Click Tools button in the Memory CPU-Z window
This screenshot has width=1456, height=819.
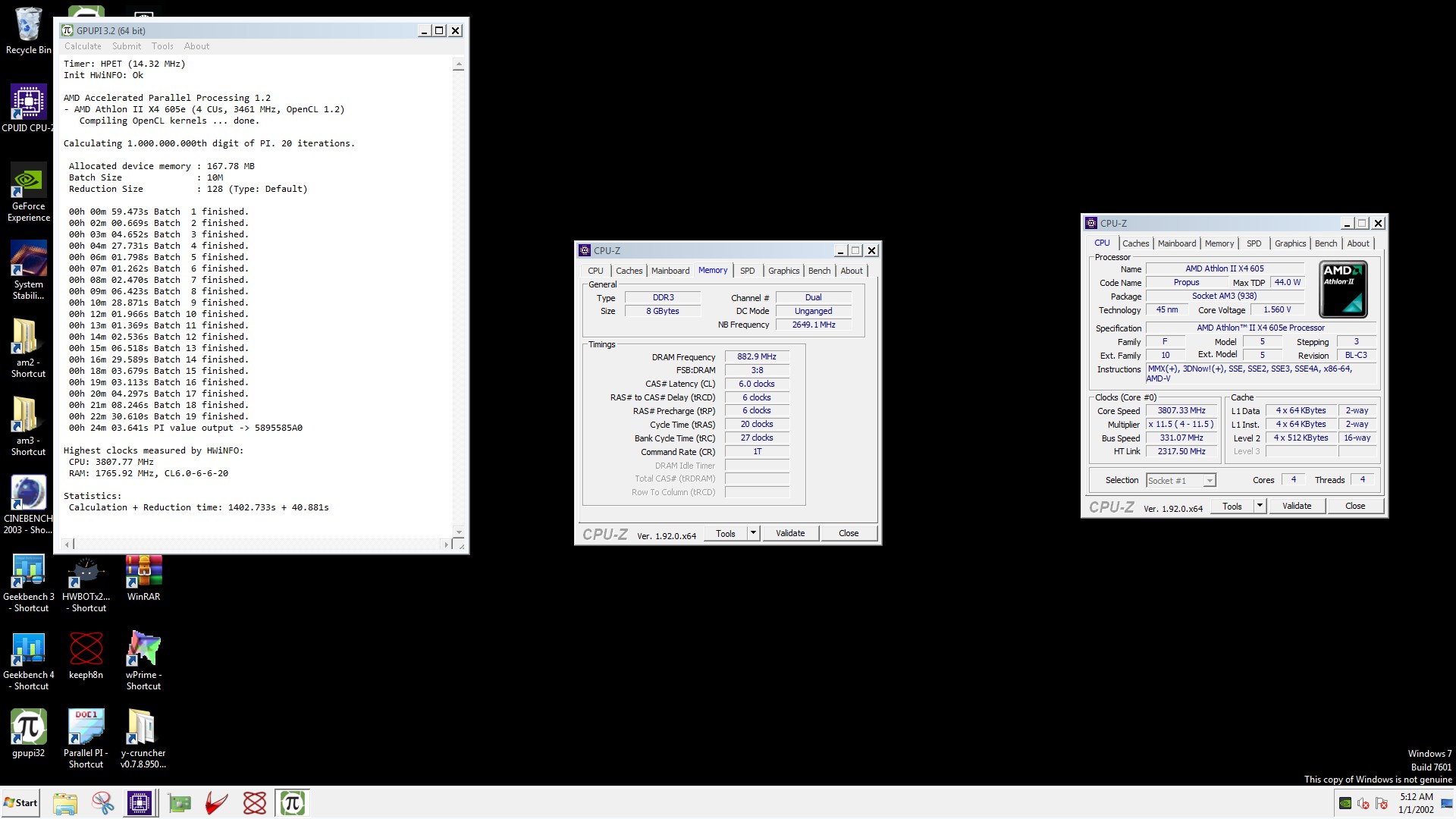(x=726, y=533)
